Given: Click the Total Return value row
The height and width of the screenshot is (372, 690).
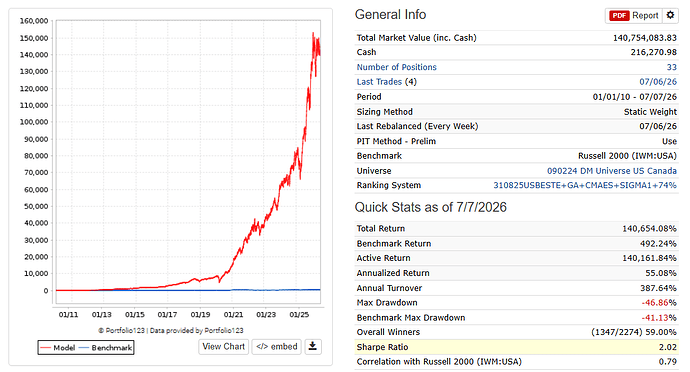Looking at the screenshot, I should [x=516, y=228].
